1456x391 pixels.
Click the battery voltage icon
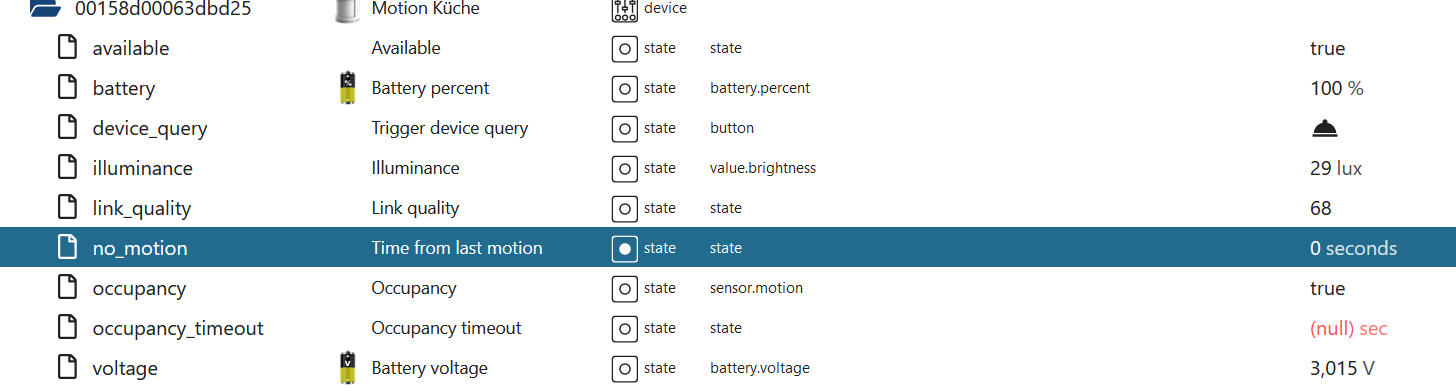[x=347, y=368]
